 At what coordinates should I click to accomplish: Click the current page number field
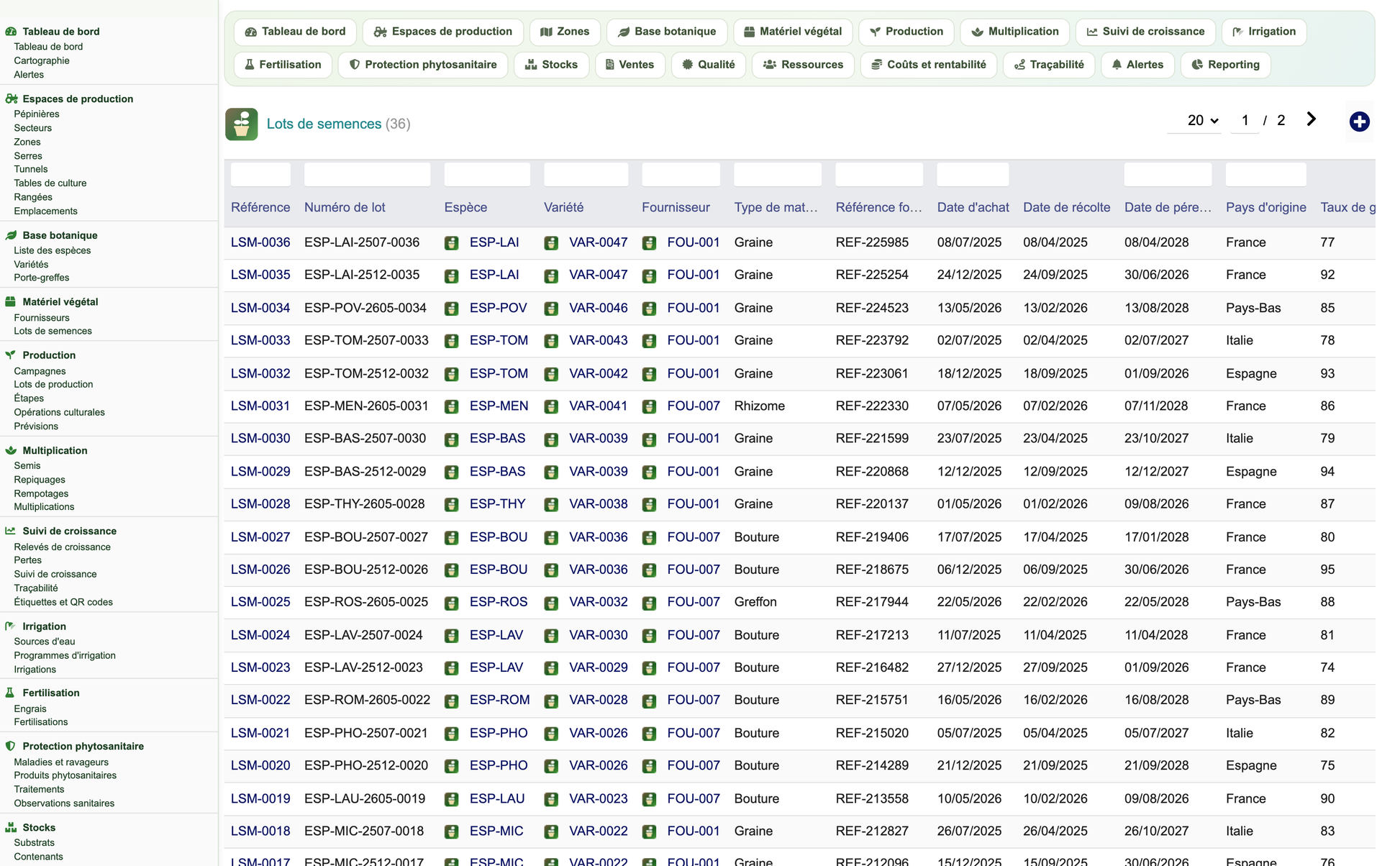click(x=1245, y=120)
